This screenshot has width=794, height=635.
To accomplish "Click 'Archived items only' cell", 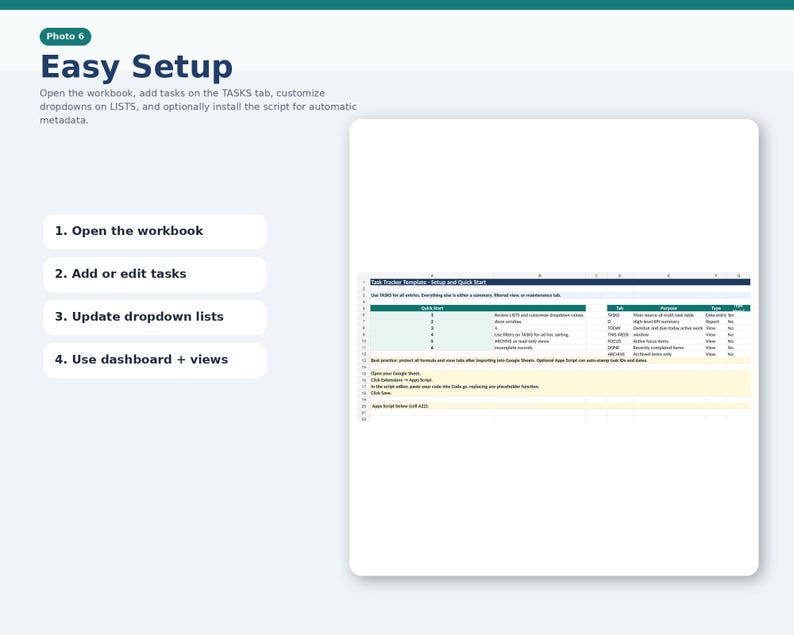I will tap(668, 354).
